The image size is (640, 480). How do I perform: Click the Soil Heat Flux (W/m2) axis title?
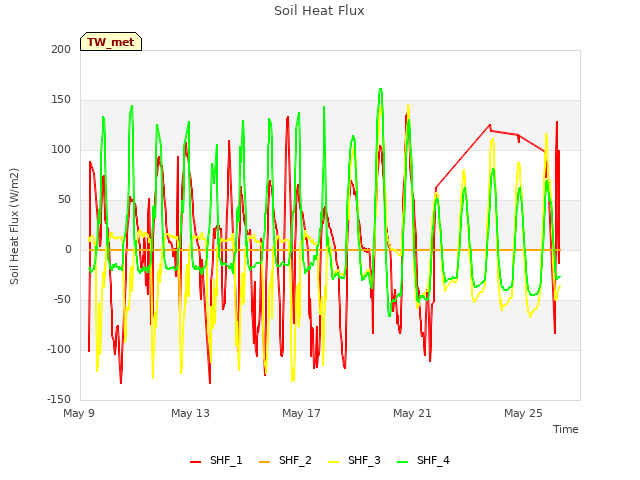coord(14,226)
